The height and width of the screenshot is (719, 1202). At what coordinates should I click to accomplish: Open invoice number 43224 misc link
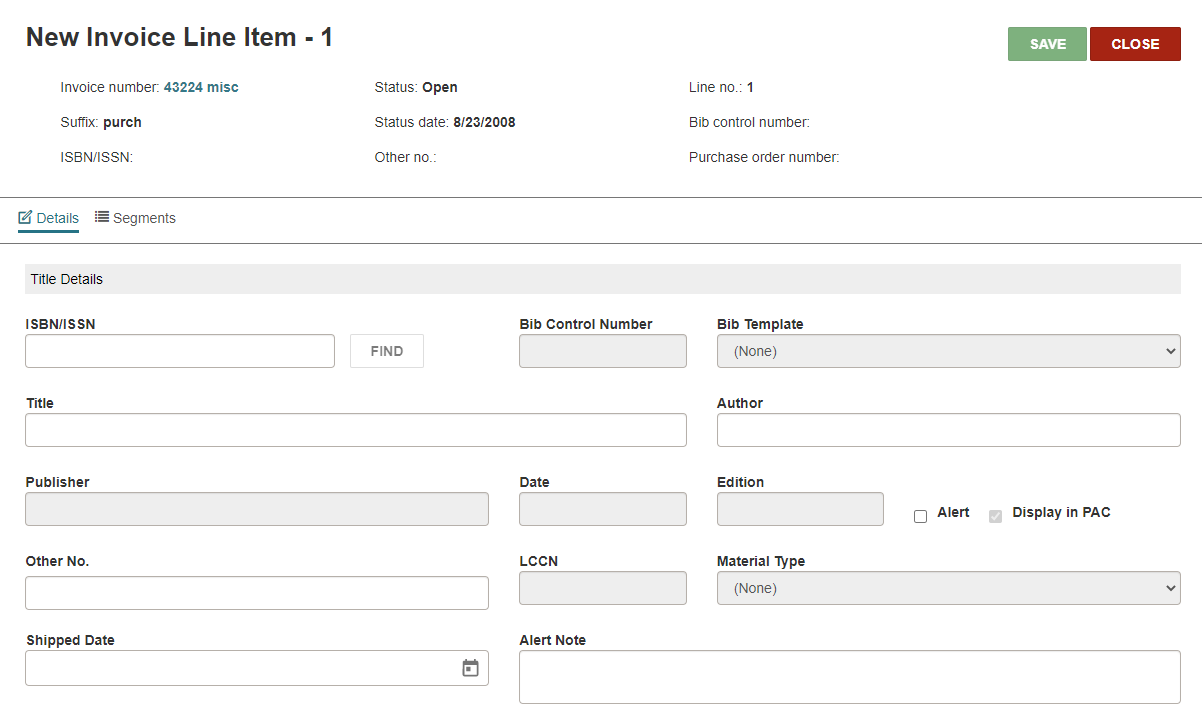coord(201,87)
